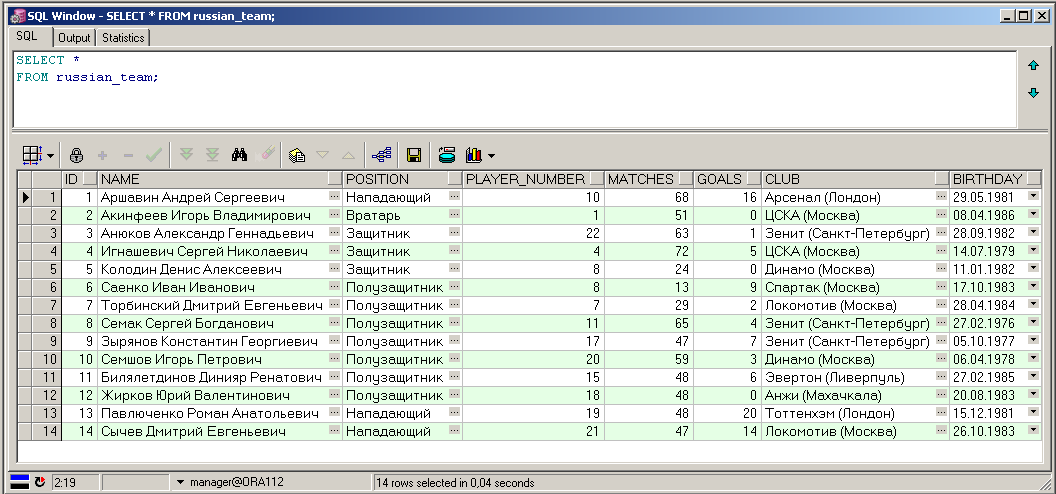The height and width of the screenshot is (494, 1056).
Task: Jump to next statement with down arrow
Action: click(1034, 93)
